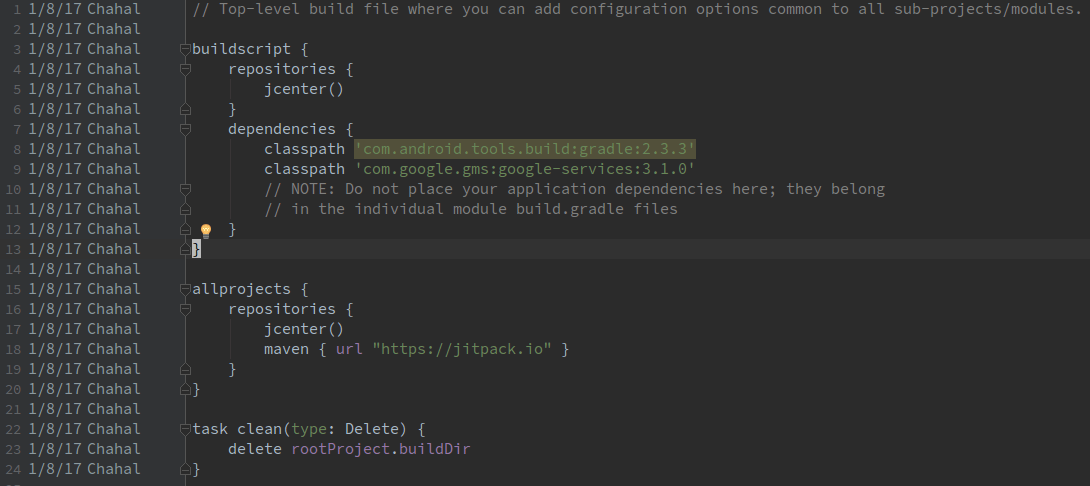Click on rootProject.buildDir in the clean task
Screen dimensions: 1090x486
coord(380,449)
